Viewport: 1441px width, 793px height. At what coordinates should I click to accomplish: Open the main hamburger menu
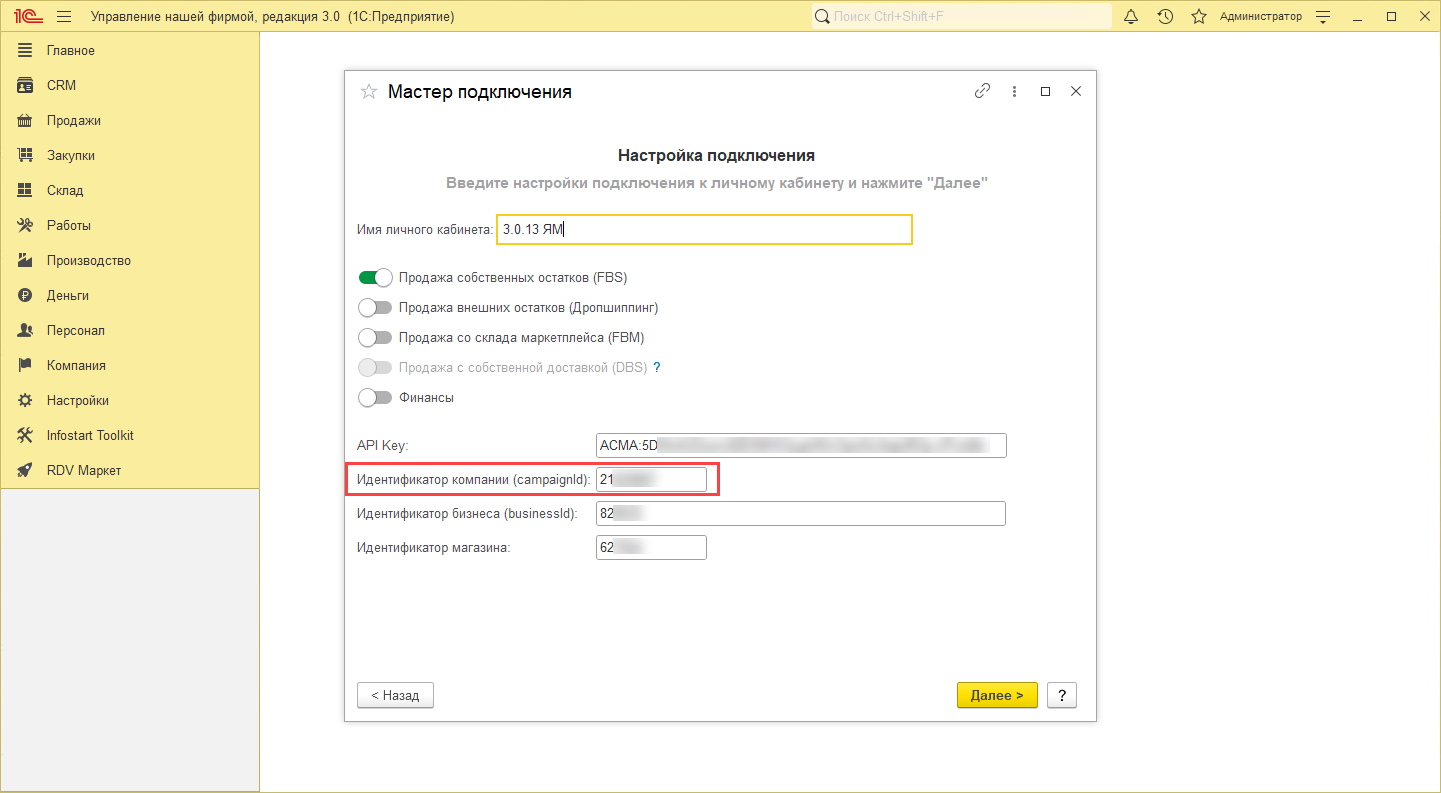coord(64,16)
